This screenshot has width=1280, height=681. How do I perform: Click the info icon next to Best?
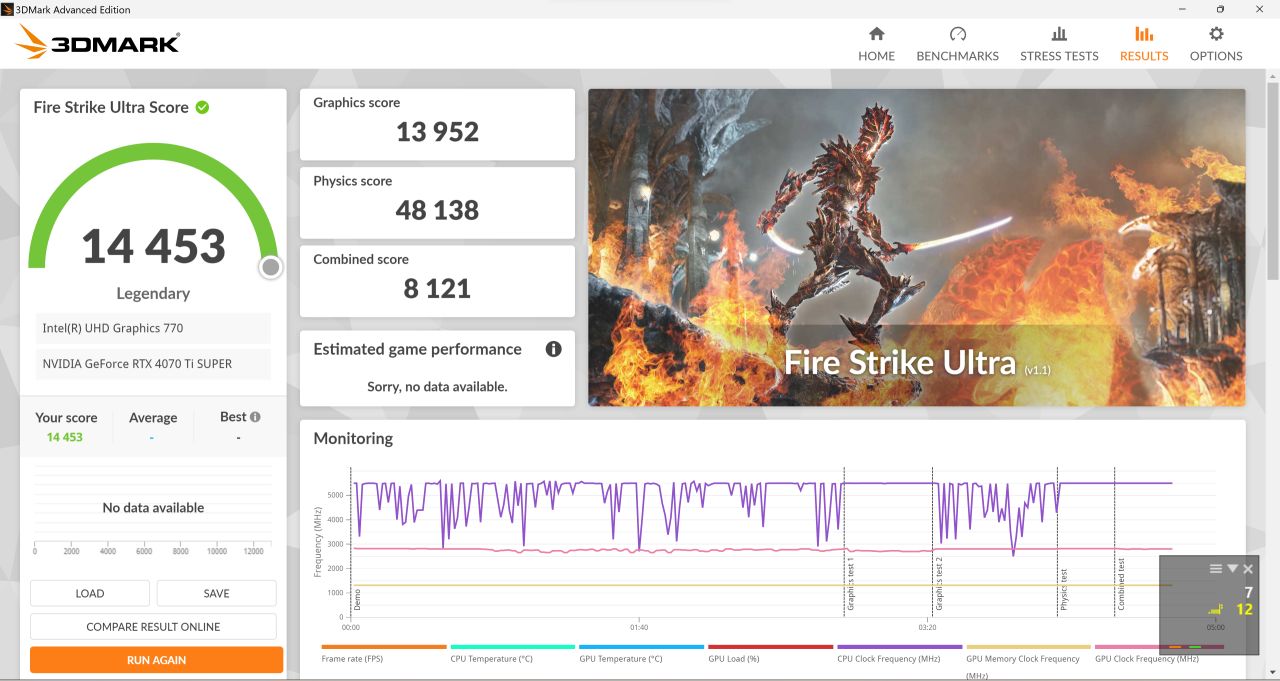255,417
